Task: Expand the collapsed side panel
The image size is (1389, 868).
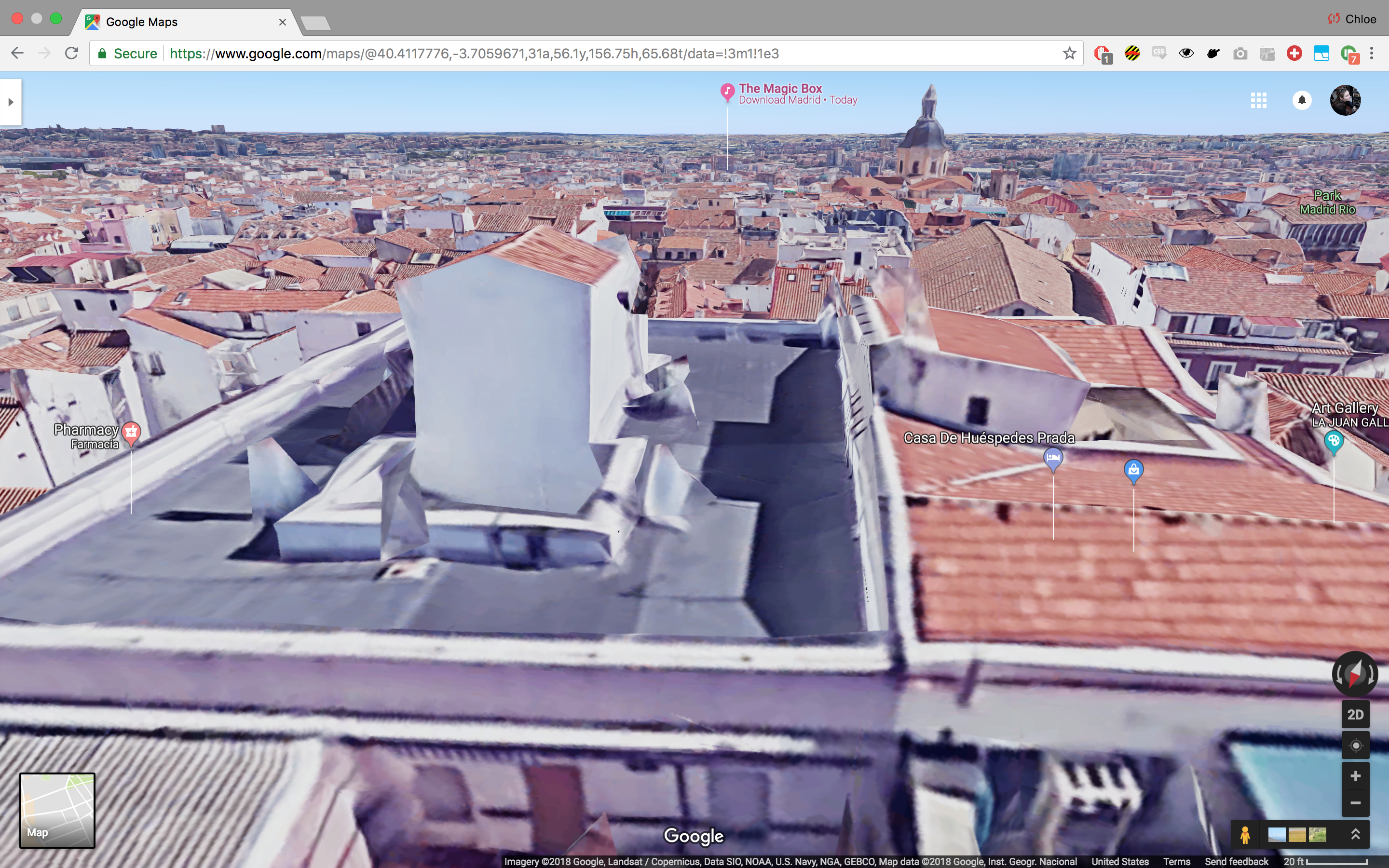Action: point(10,102)
